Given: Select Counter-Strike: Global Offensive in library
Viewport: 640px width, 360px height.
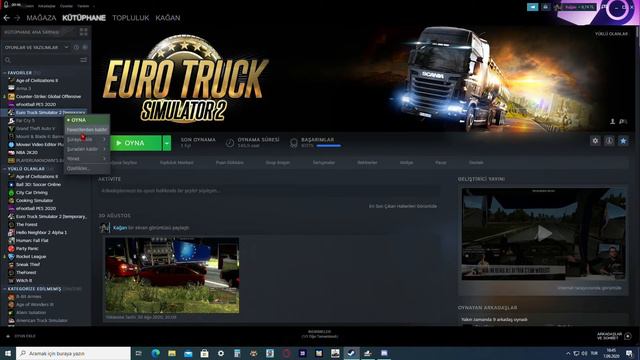Looking at the screenshot, I should pos(48,96).
